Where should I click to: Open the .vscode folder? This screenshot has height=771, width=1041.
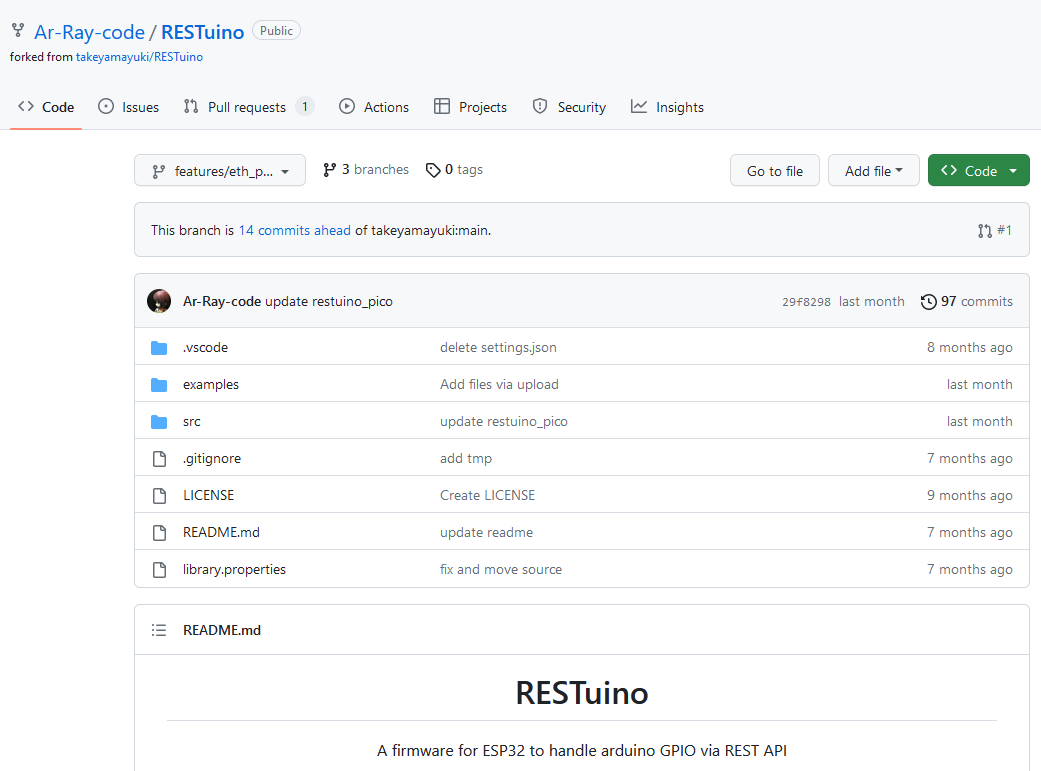[205, 347]
